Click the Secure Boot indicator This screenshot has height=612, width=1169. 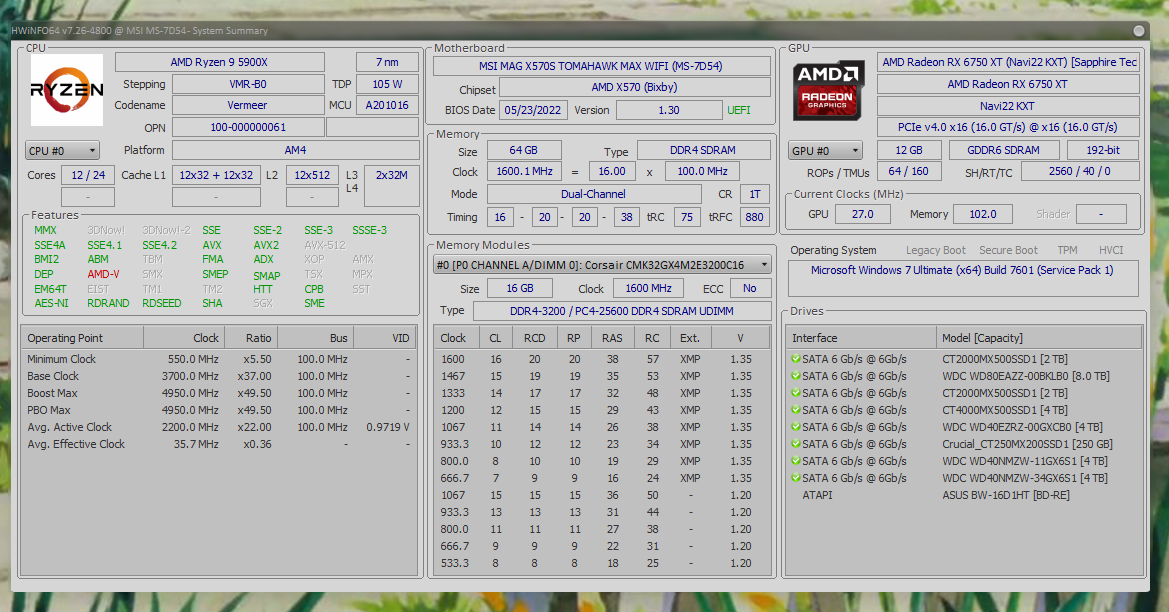tap(1008, 250)
